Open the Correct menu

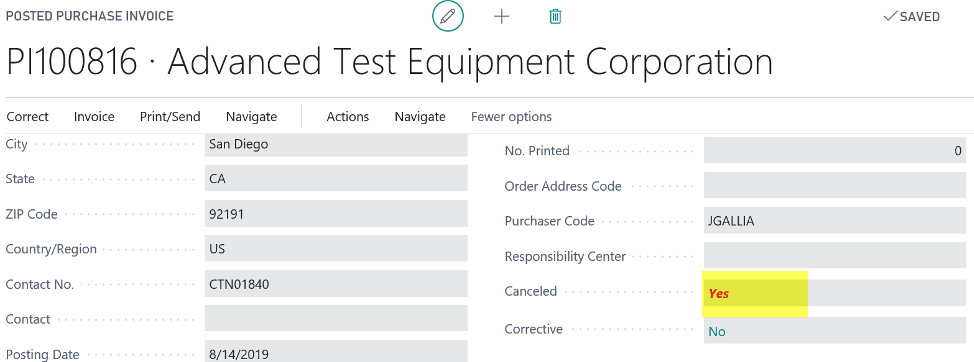pyautogui.click(x=27, y=117)
